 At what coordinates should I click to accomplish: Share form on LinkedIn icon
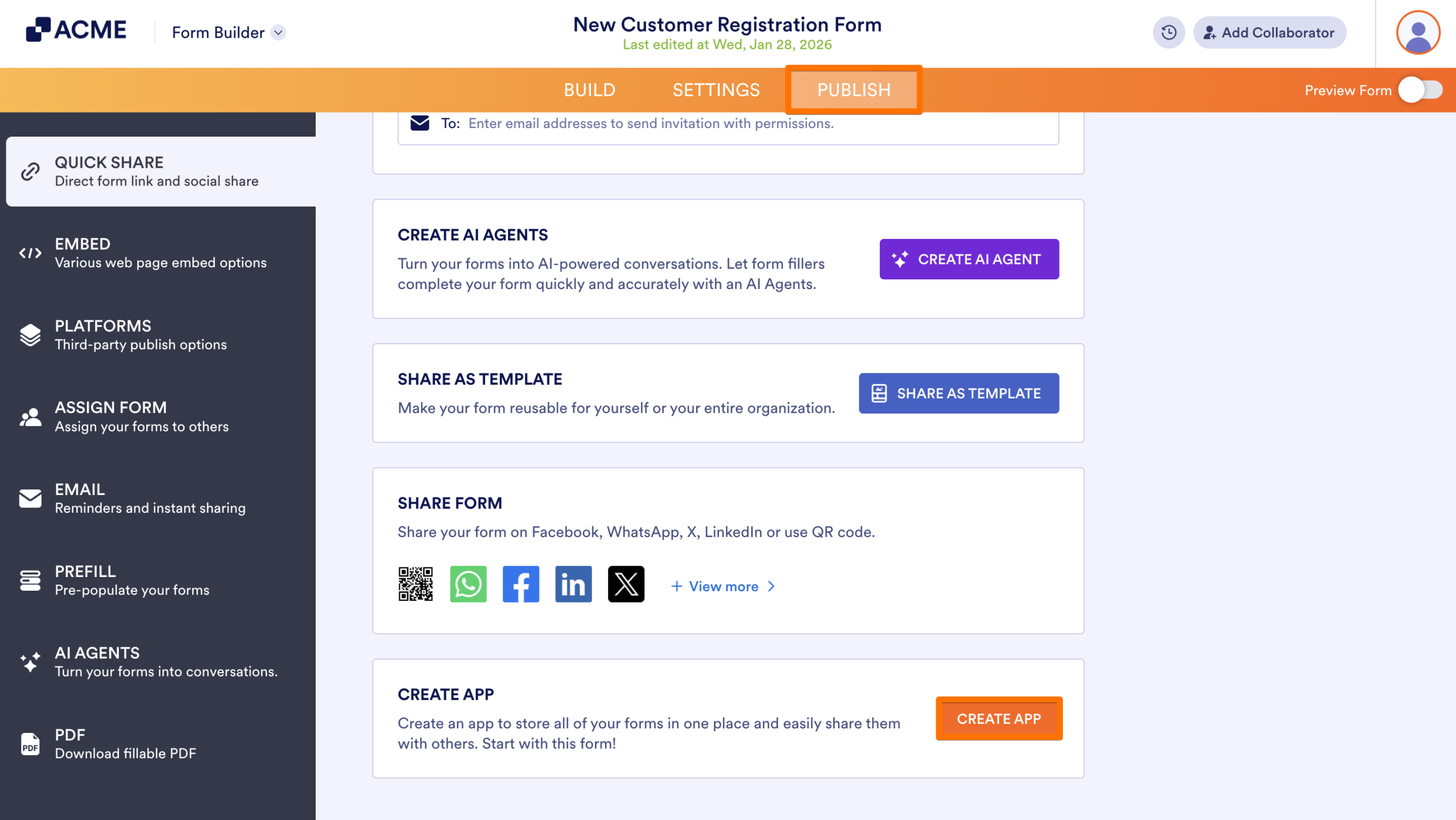(x=573, y=584)
